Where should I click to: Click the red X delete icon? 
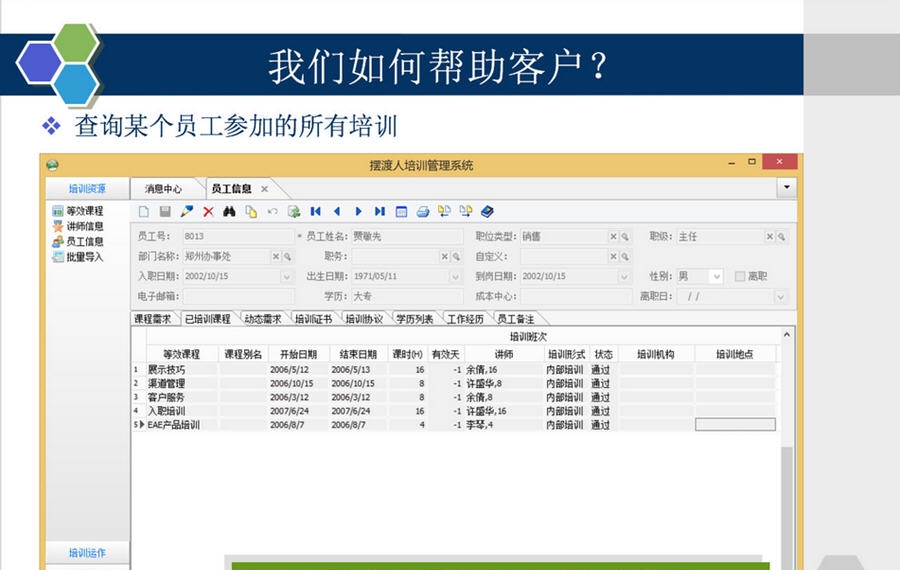(208, 212)
